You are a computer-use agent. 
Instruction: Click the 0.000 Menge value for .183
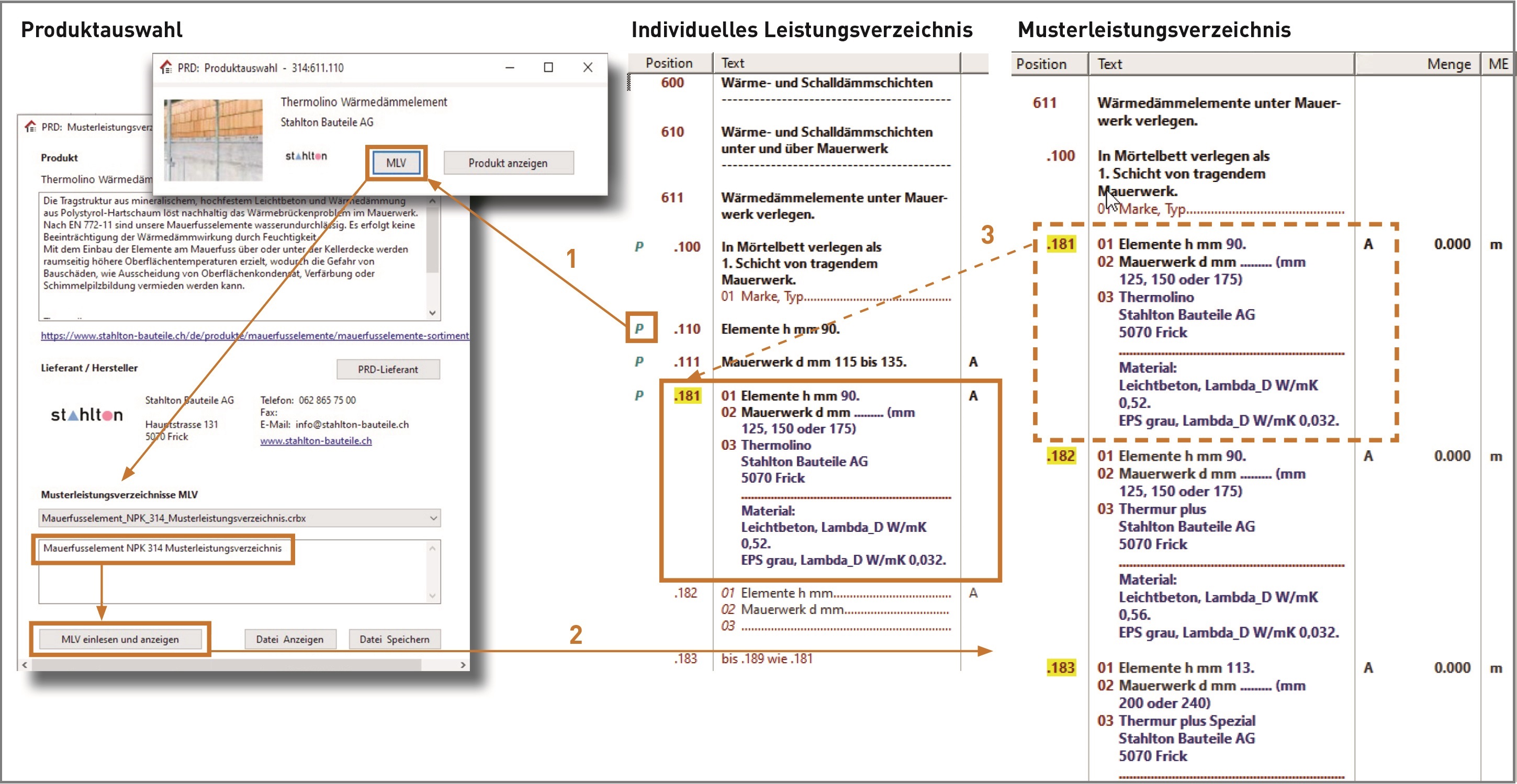[1452, 667]
